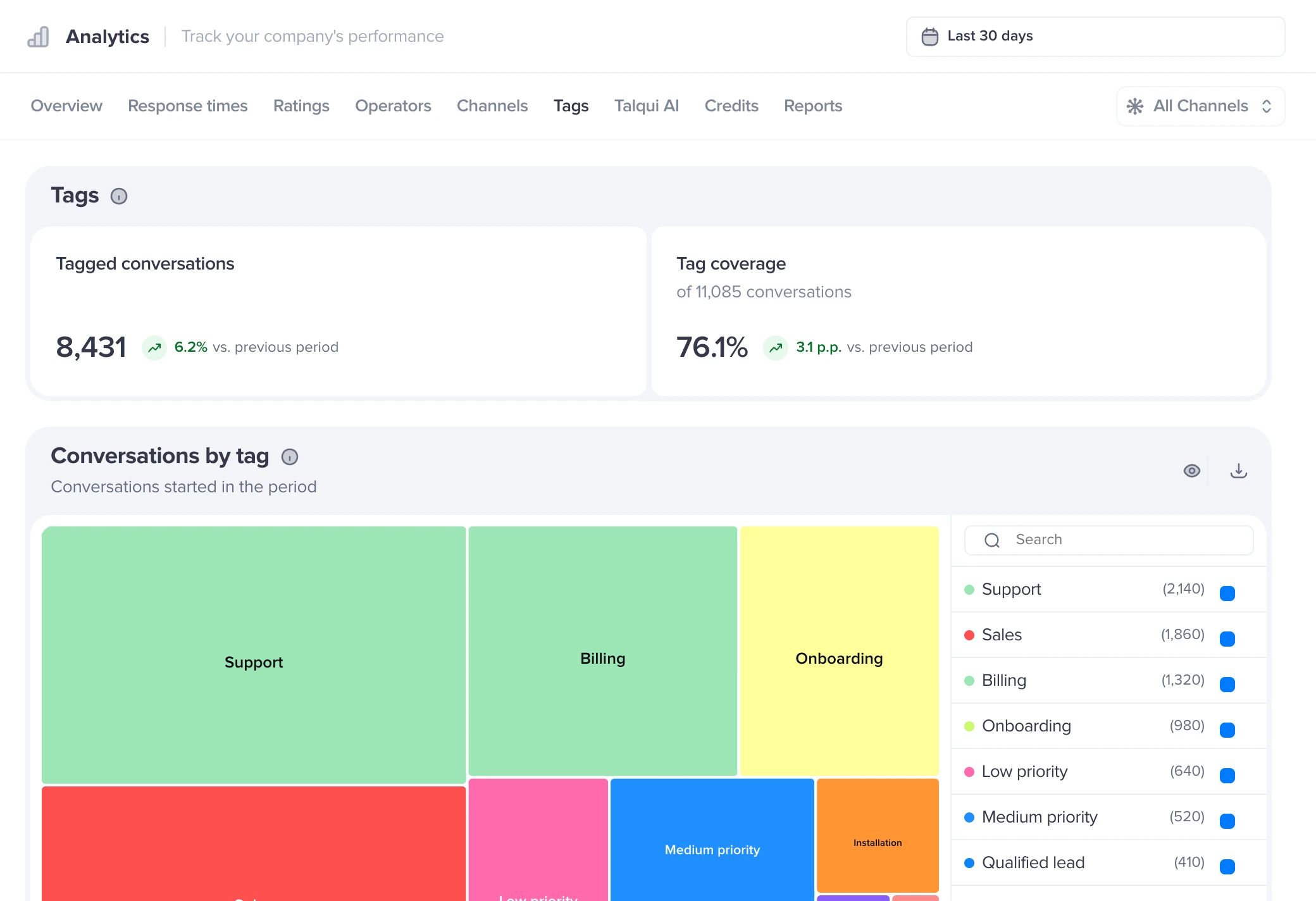
Task: Click the calendar icon in date range
Action: point(930,37)
